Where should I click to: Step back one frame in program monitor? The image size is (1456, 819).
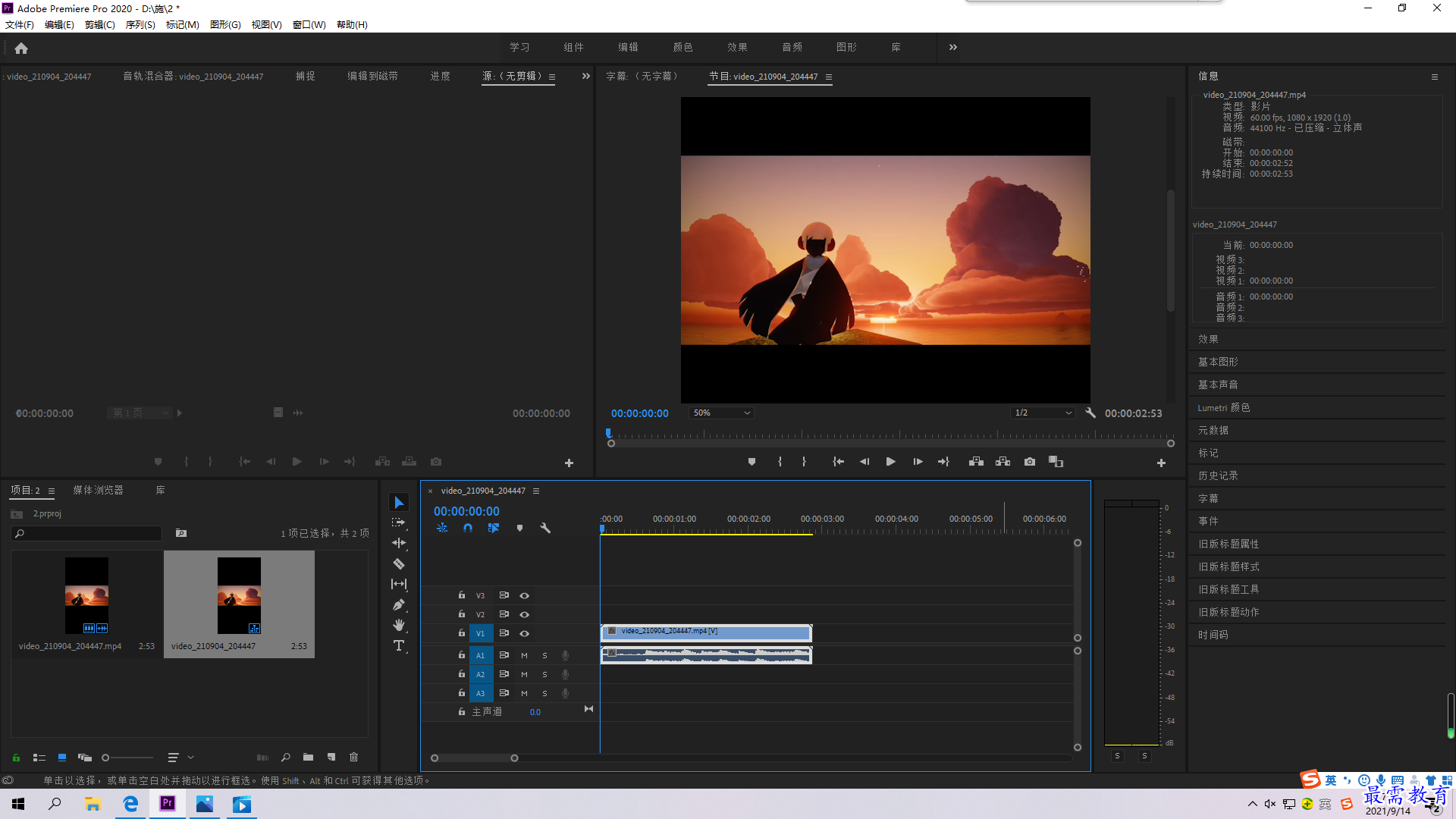click(864, 462)
